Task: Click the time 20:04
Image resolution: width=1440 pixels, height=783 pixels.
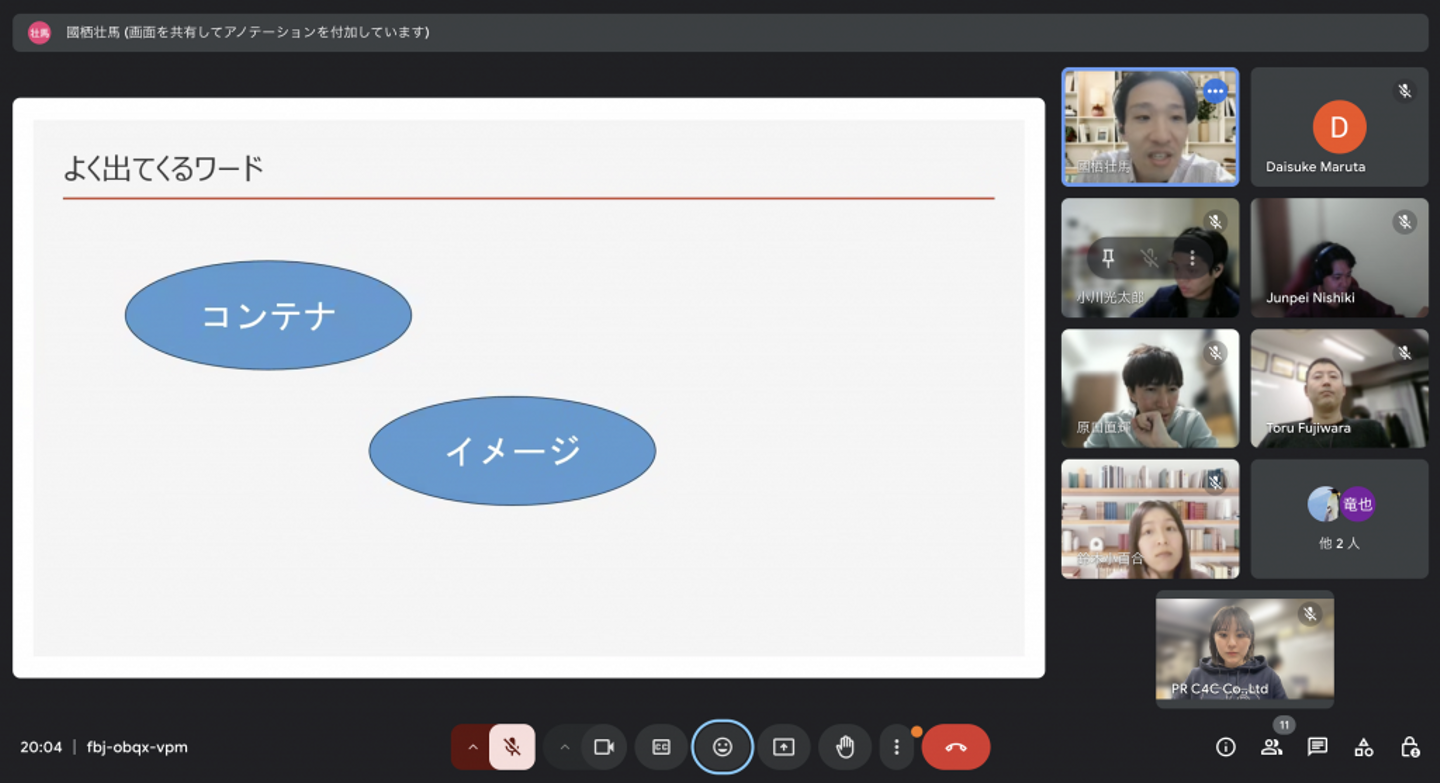Action: point(41,747)
